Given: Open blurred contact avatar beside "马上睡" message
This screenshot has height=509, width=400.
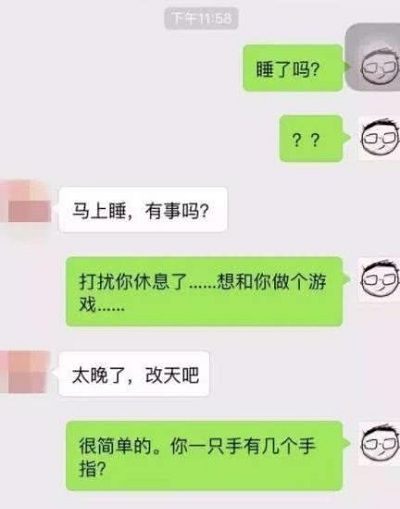Looking at the screenshot, I should pyautogui.click(x=25, y=202).
